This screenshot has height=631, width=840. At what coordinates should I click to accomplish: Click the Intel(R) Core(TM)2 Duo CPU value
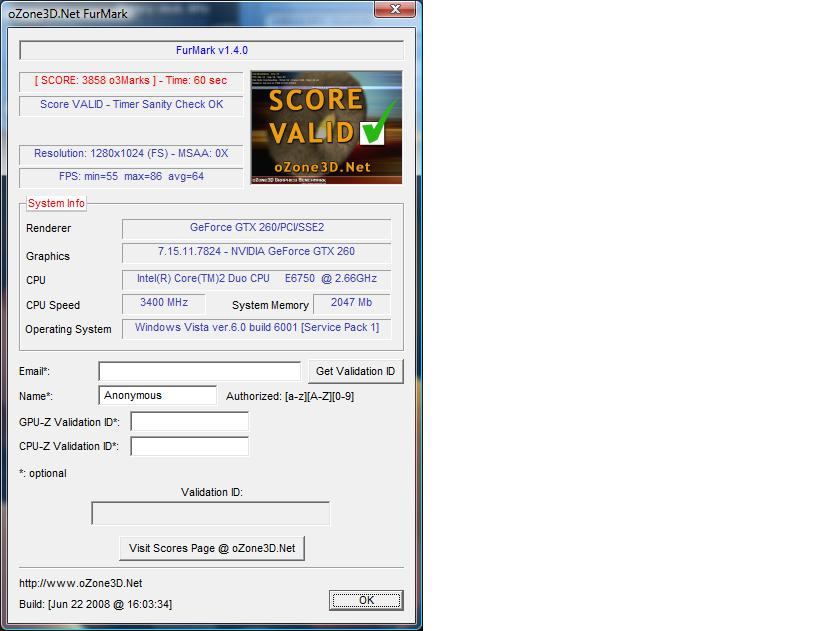pos(257,279)
